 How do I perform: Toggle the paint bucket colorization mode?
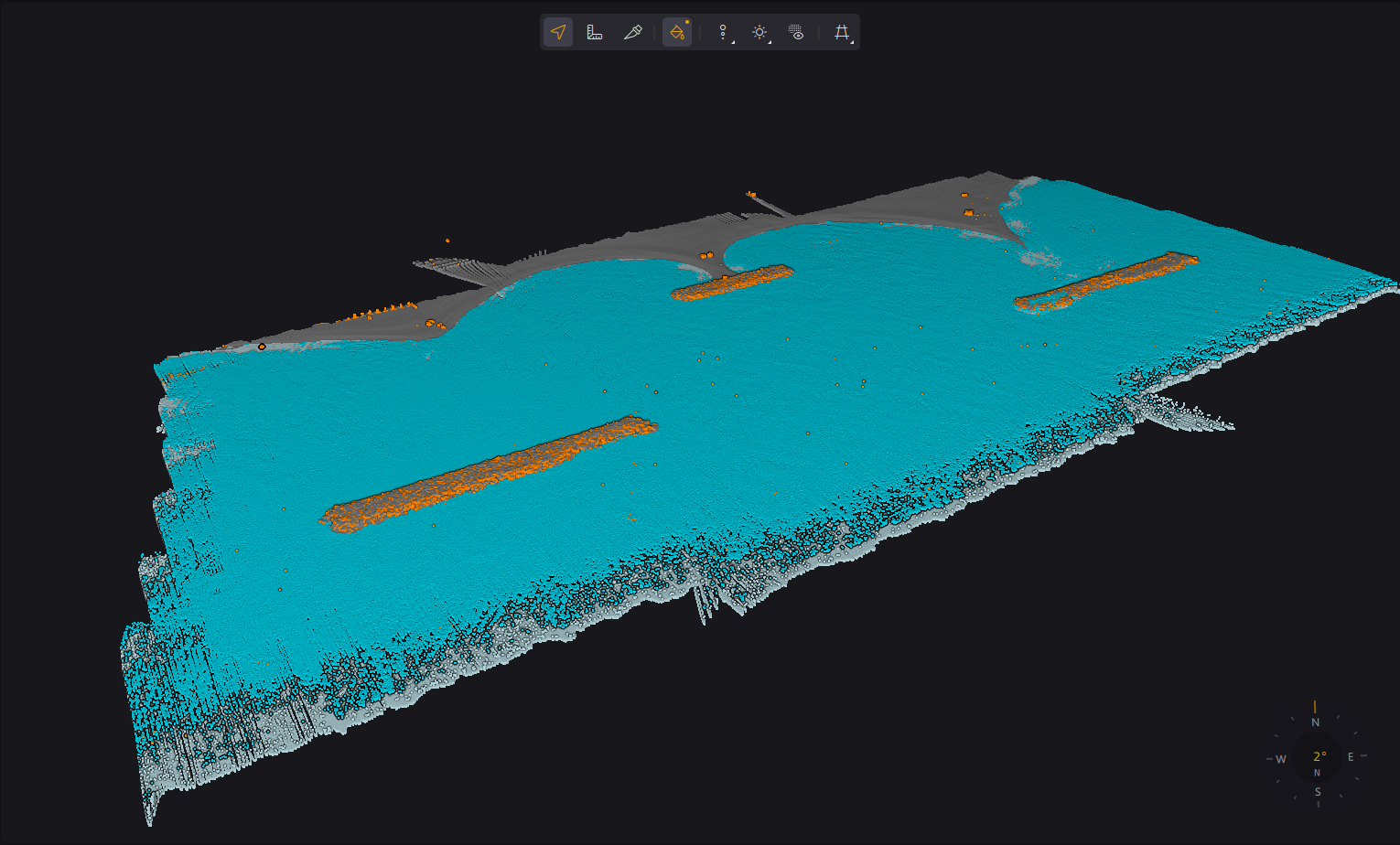point(677,32)
